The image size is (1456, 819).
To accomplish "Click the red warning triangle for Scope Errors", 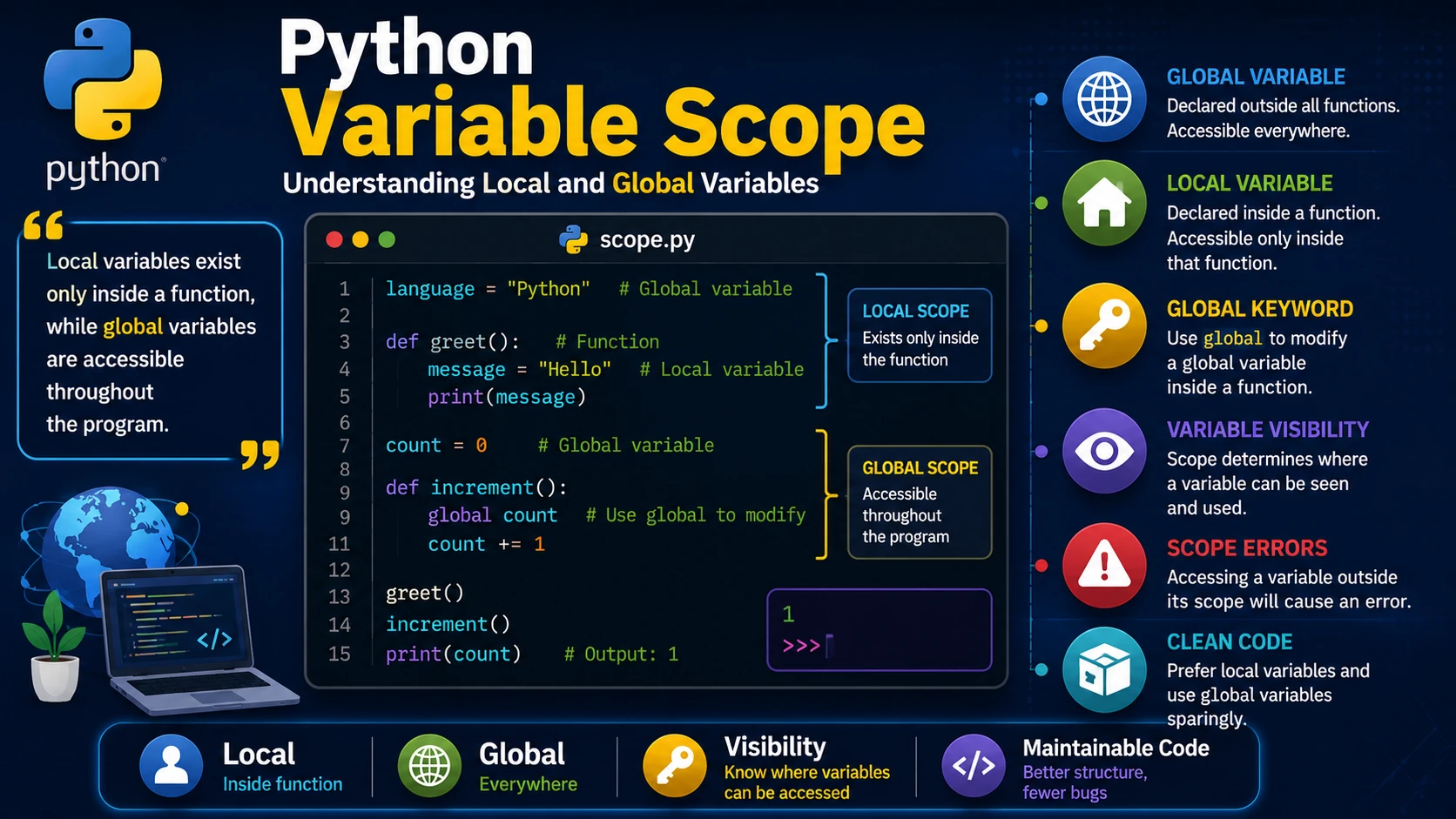I will pyautogui.click(x=1104, y=566).
